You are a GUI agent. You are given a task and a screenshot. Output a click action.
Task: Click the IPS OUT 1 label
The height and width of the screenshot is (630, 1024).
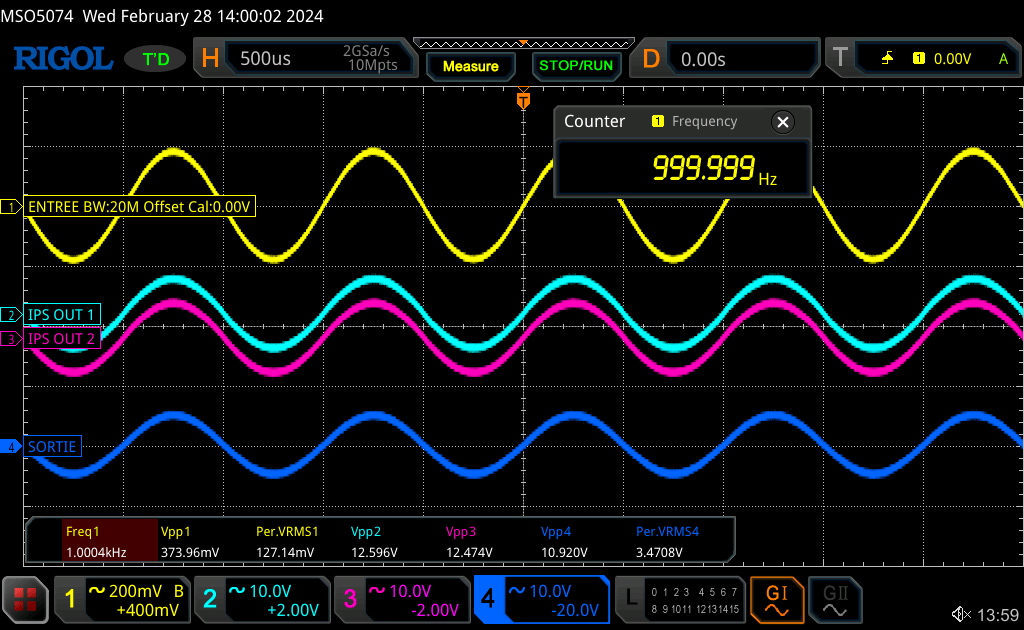click(x=62, y=315)
